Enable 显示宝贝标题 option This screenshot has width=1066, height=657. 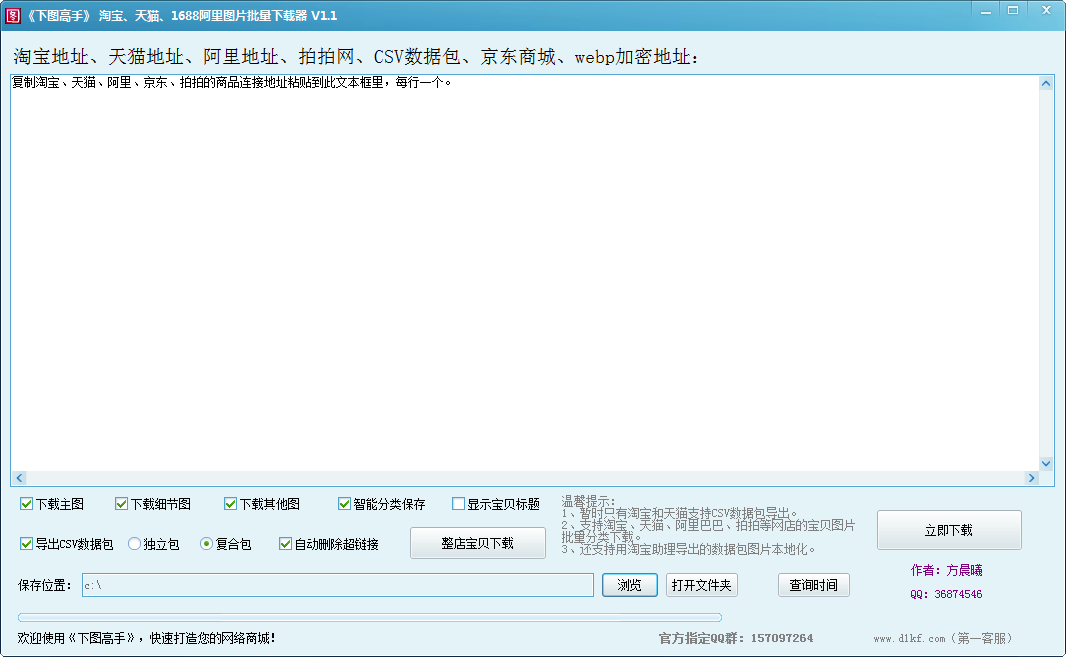click(458, 504)
